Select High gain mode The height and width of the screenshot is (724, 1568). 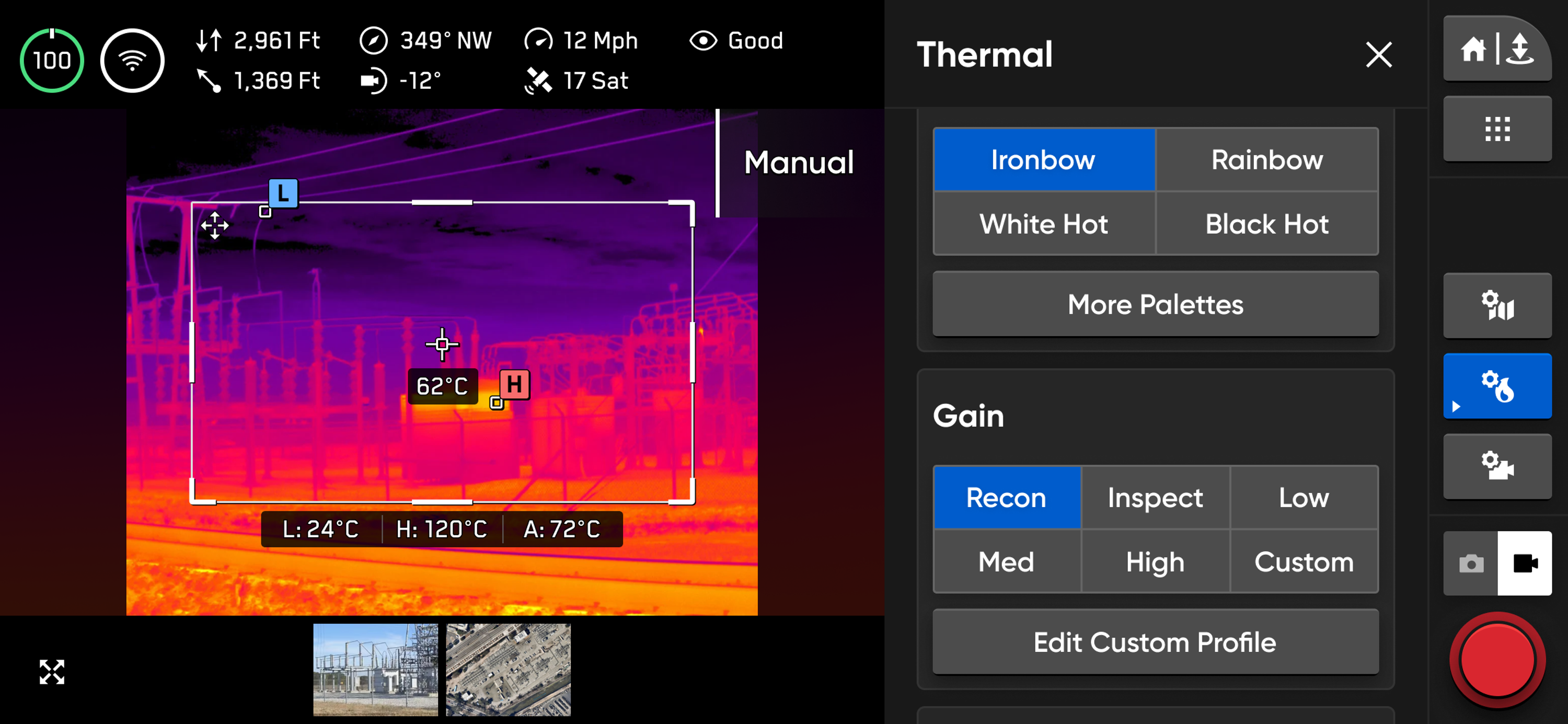pyautogui.click(x=1155, y=561)
